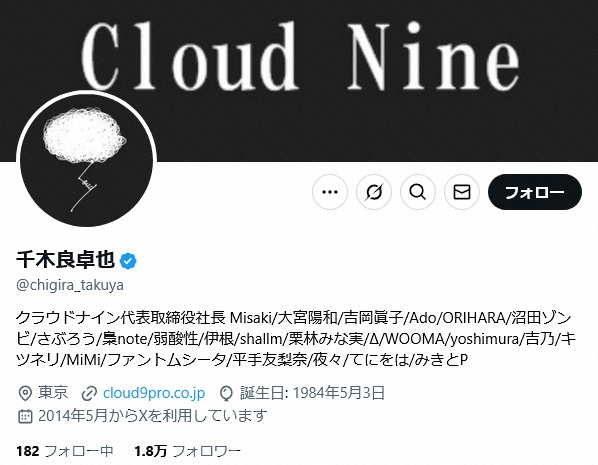Screen dimensions: 598x465
Task: Click the @chigira_takuya handle text
Action: [70, 285]
